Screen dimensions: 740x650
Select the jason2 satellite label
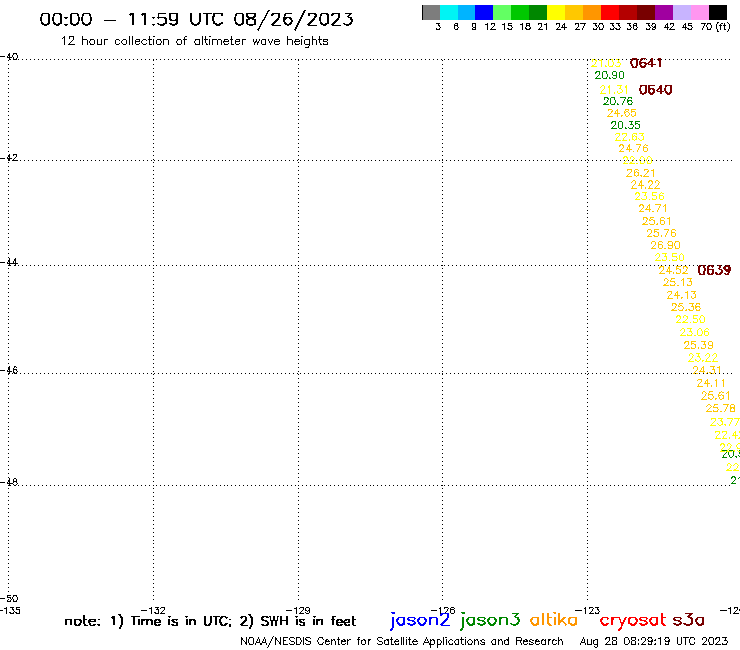(x=420, y=620)
